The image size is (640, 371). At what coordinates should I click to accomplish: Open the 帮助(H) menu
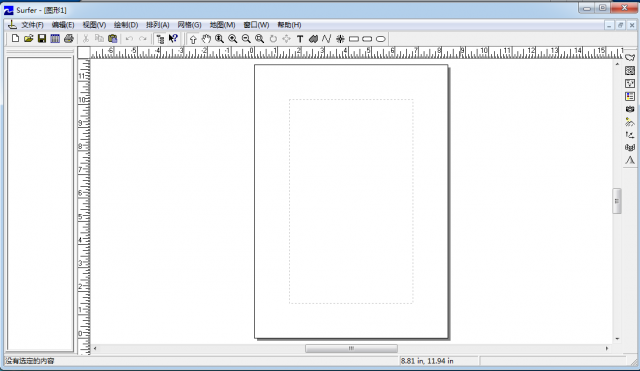289,25
